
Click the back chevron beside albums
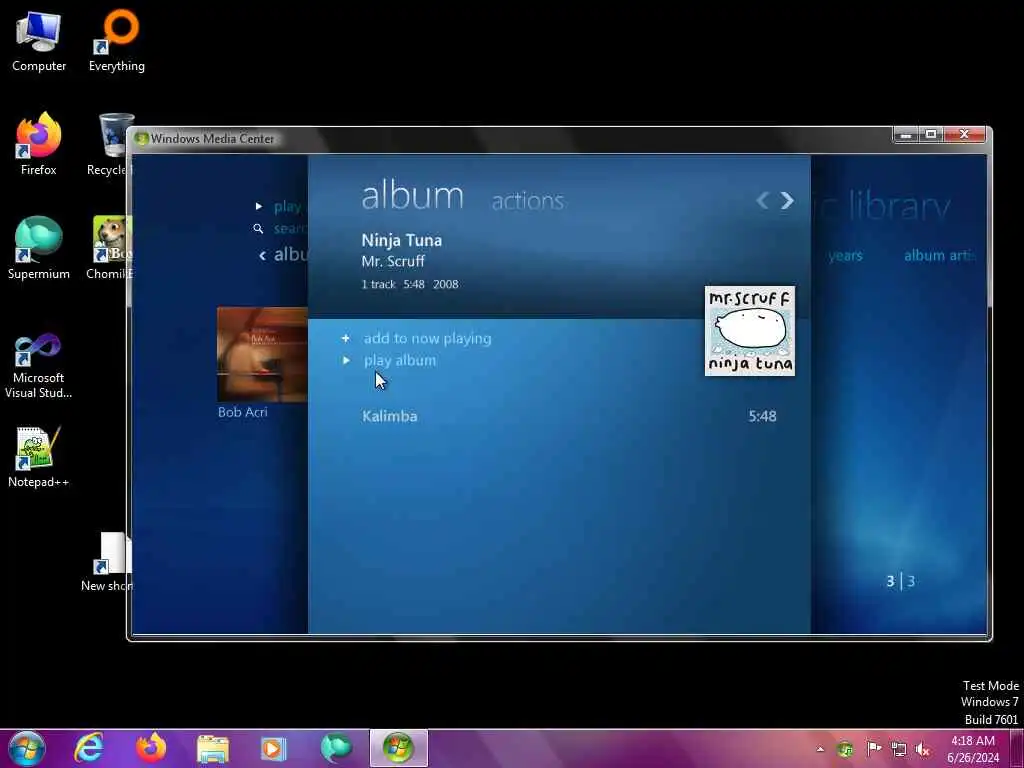[262, 255]
